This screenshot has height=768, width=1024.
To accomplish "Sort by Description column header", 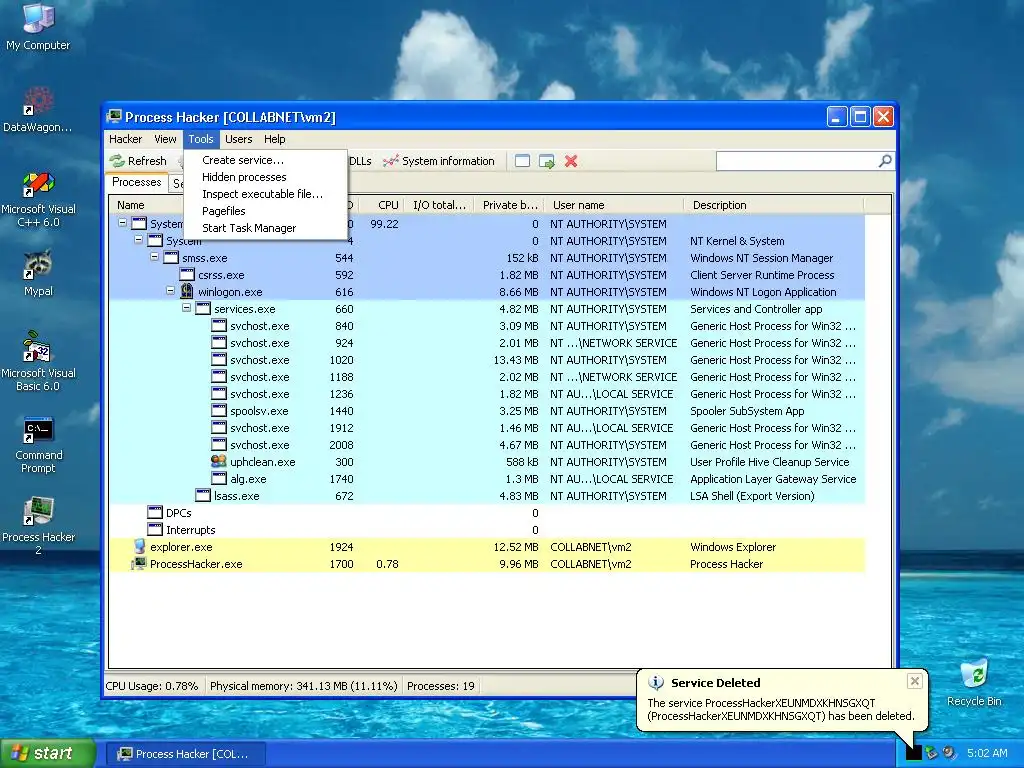I will click(774, 205).
